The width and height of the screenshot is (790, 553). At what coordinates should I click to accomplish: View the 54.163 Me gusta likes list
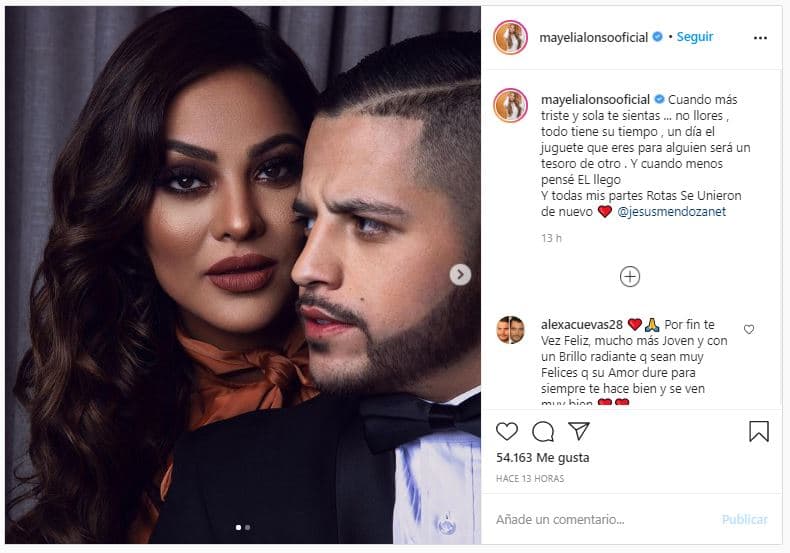pos(543,458)
